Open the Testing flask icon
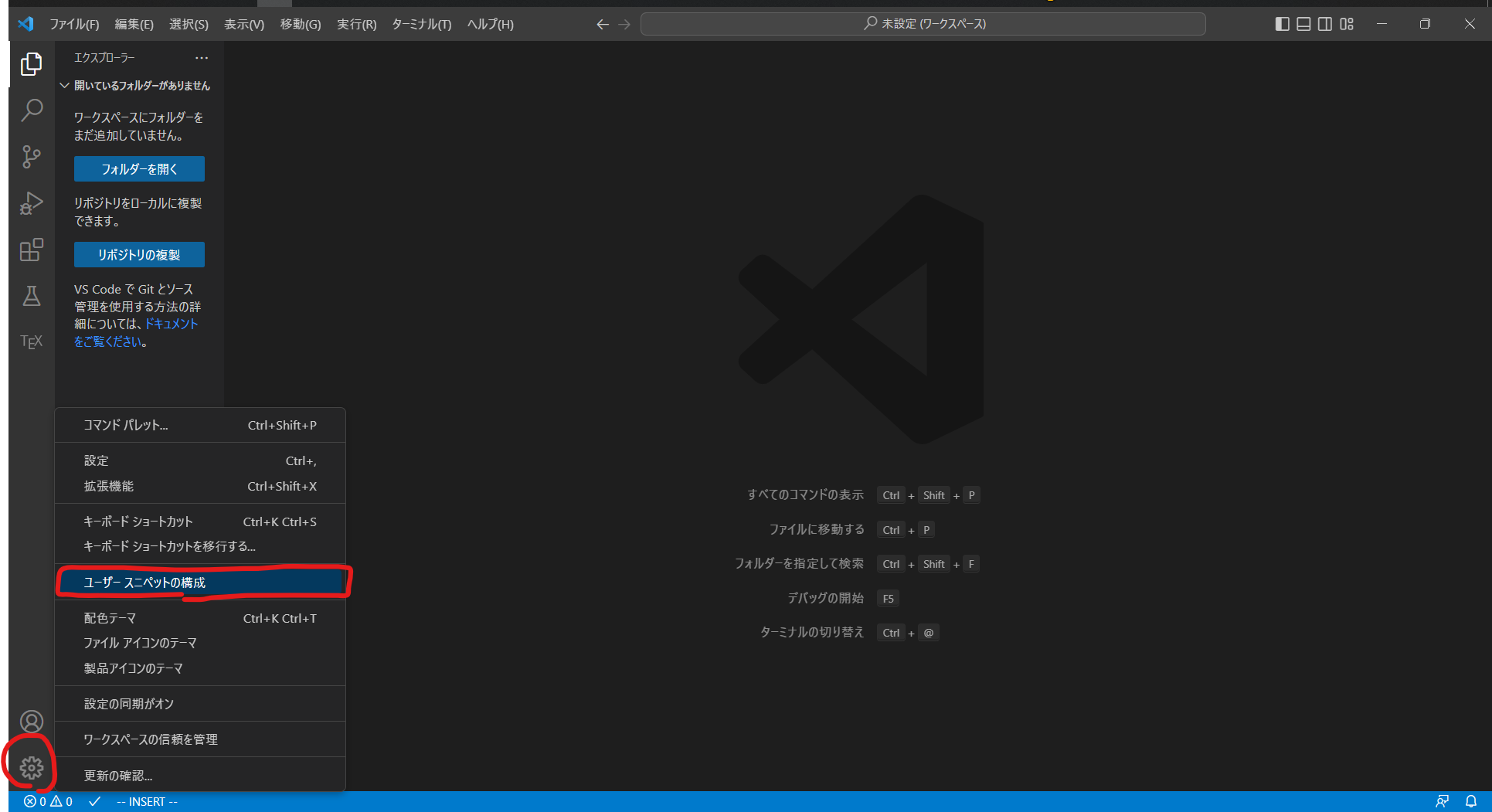The width and height of the screenshot is (1492, 812). (x=32, y=296)
